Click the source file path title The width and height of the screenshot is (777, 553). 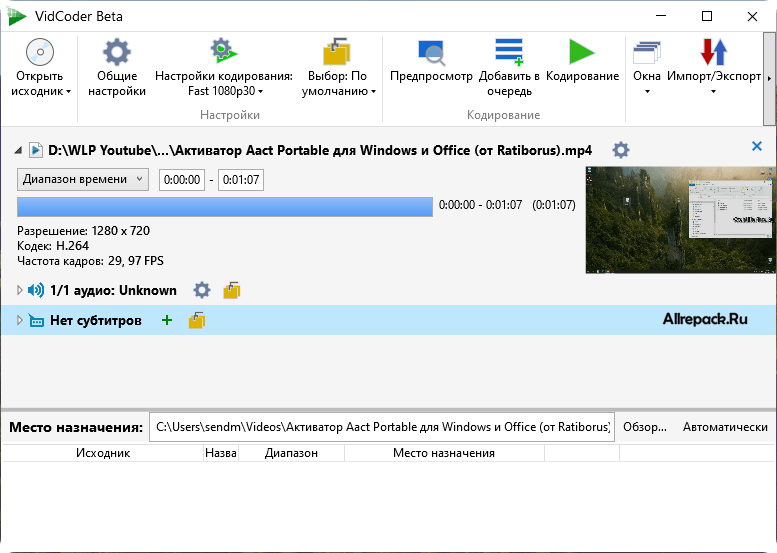pos(320,150)
